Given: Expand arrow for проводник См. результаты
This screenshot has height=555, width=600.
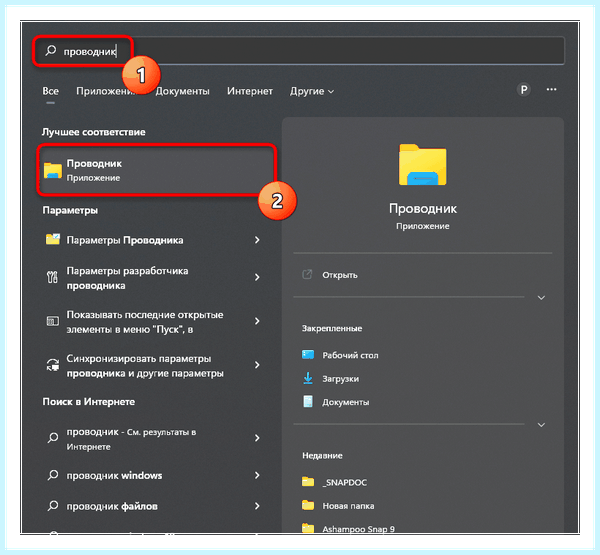Looking at the screenshot, I should click(257, 438).
